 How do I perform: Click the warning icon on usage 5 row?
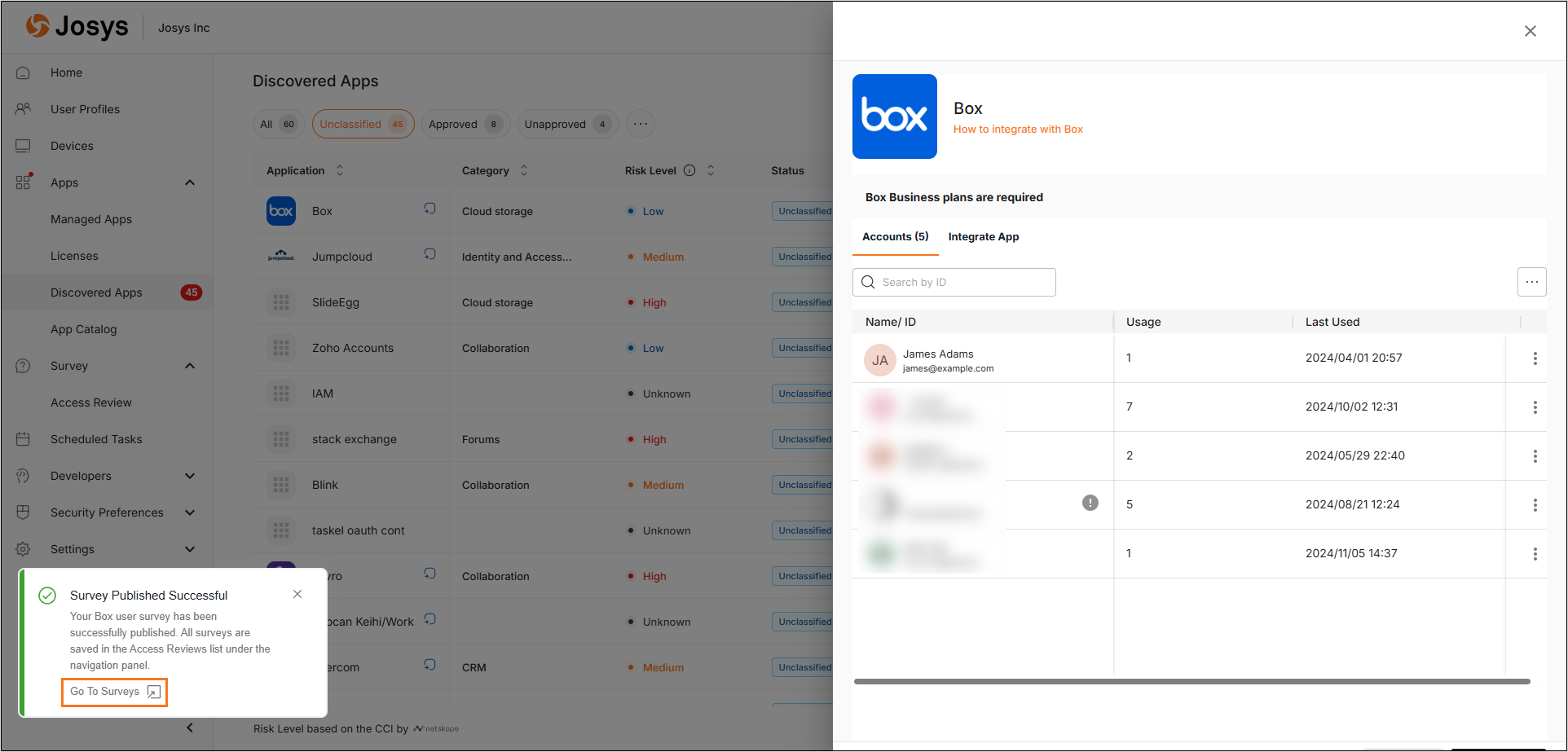click(x=1090, y=503)
